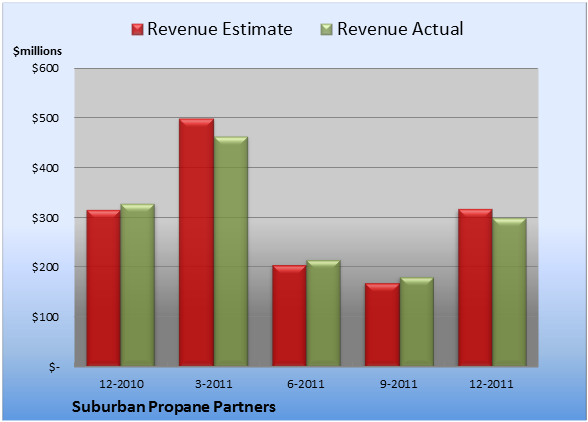Select the red estimate bar for 3-2011
588x422 pixels.
point(196,242)
